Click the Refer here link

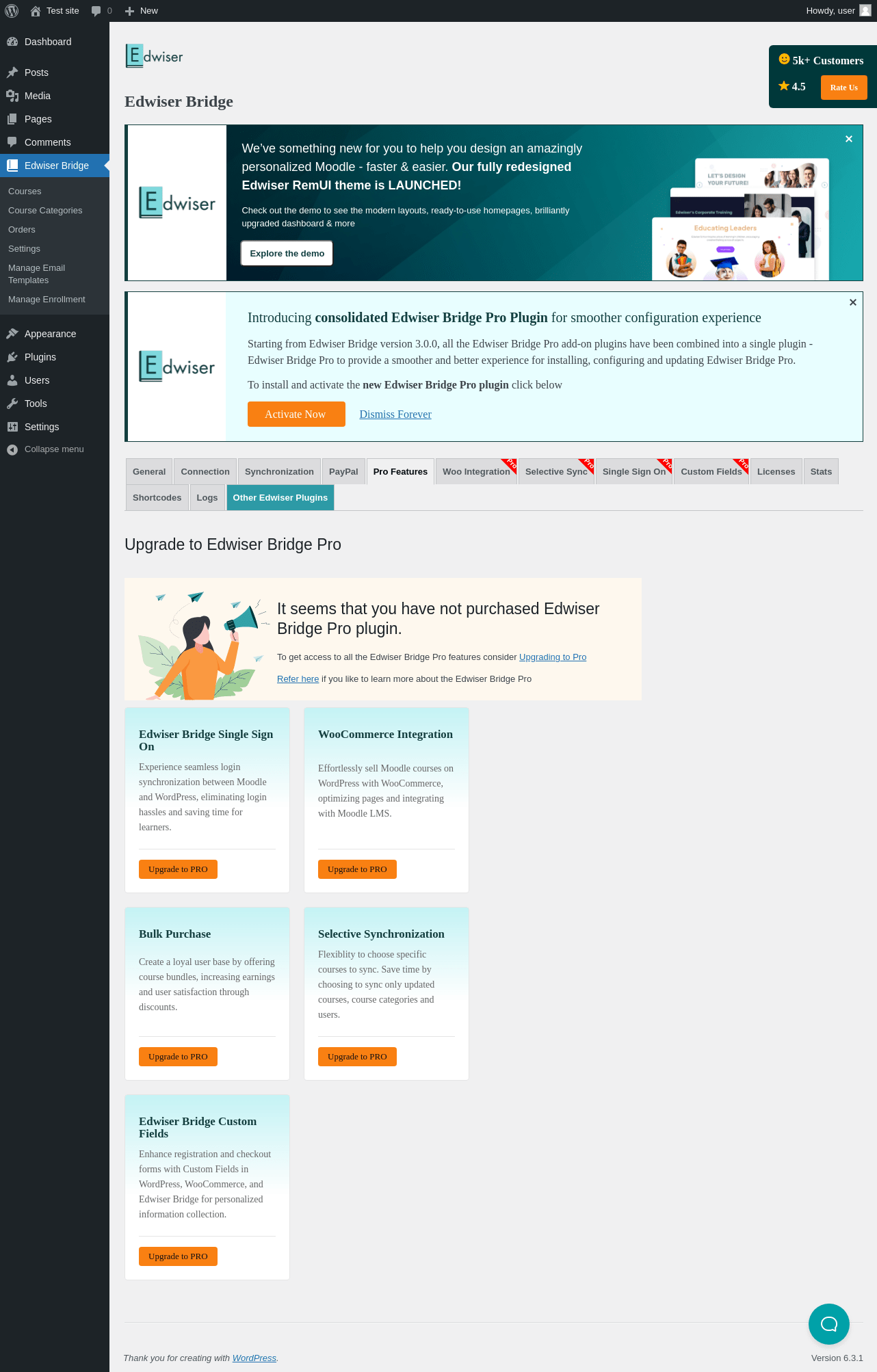(298, 679)
